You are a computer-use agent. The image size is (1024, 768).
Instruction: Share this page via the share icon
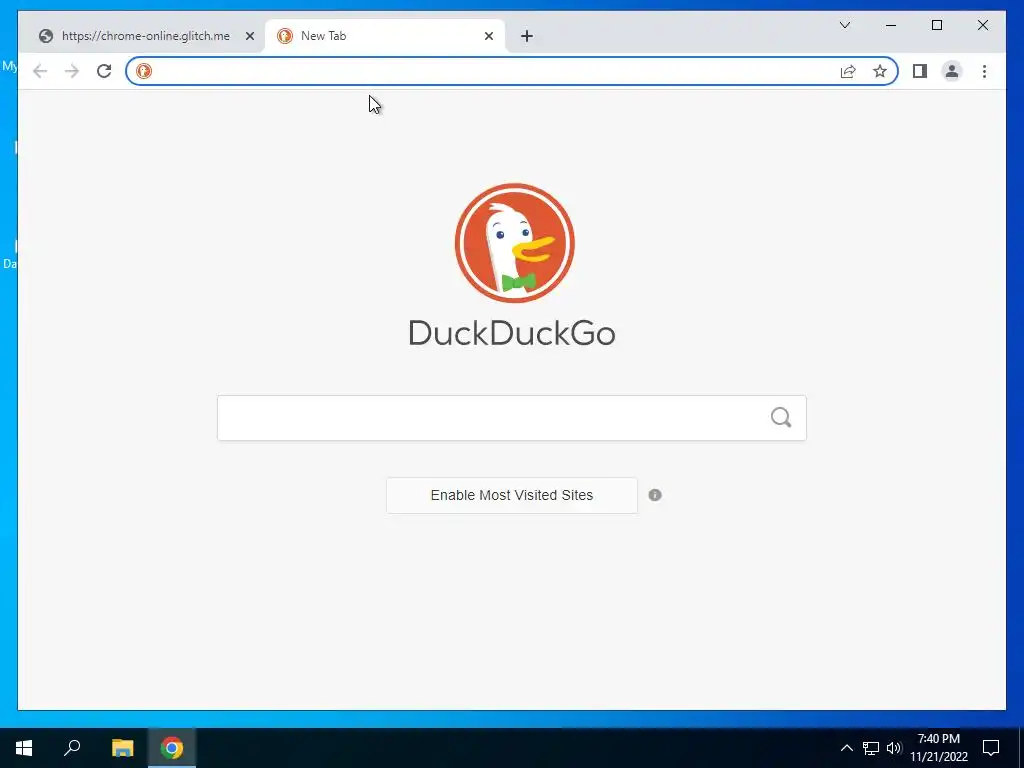tap(848, 71)
